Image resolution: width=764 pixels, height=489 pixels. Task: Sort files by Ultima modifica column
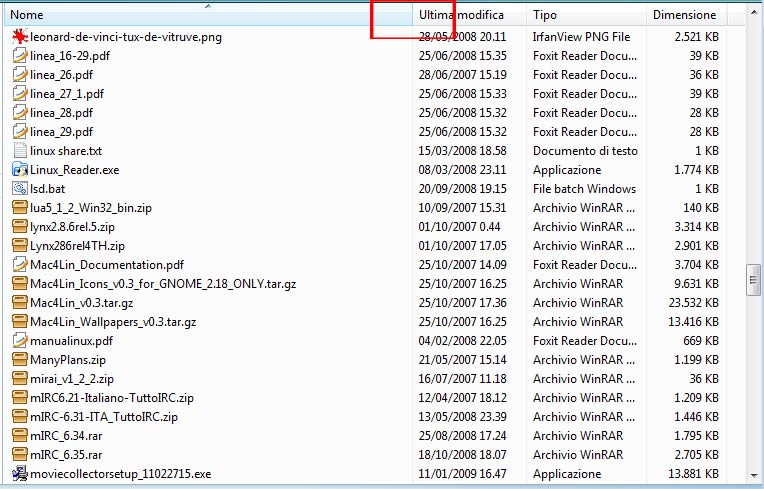tap(470, 15)
